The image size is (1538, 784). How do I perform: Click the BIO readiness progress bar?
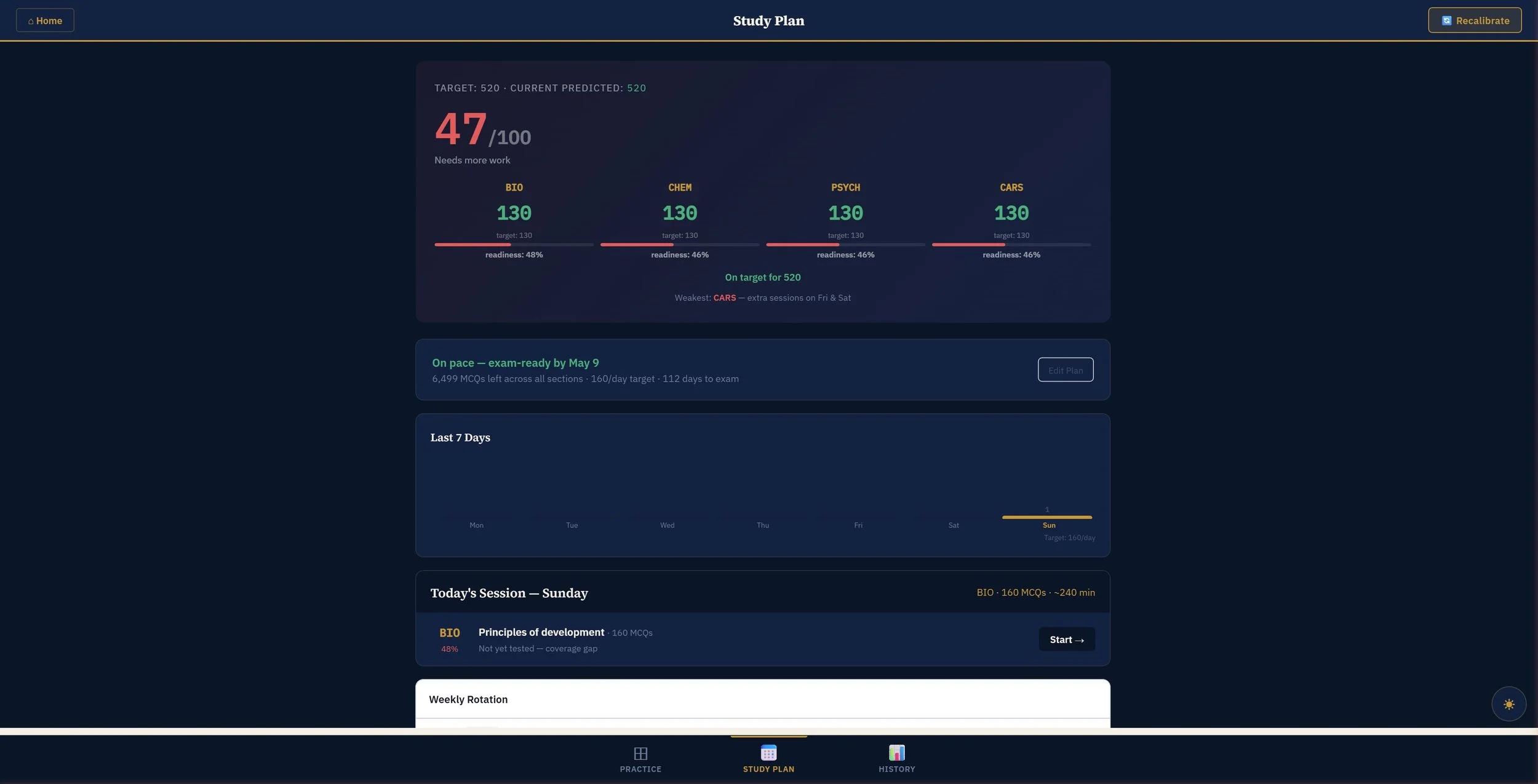(514, 245)
